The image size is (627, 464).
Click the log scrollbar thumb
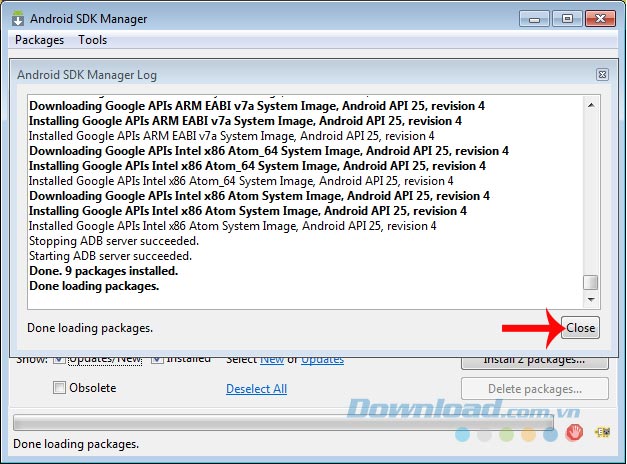point(591,282)
